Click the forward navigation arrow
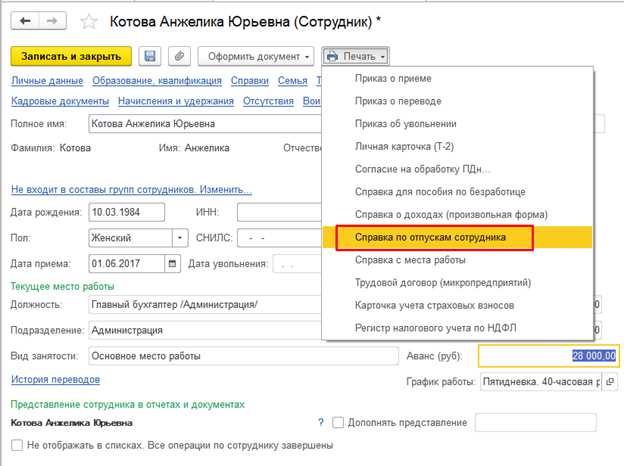This screenshot has height=466, width=624. pos(50,21)
